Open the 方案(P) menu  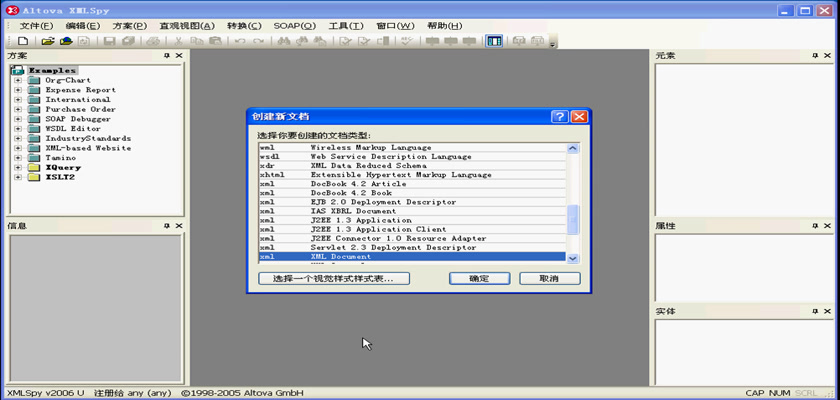(129, 26)
